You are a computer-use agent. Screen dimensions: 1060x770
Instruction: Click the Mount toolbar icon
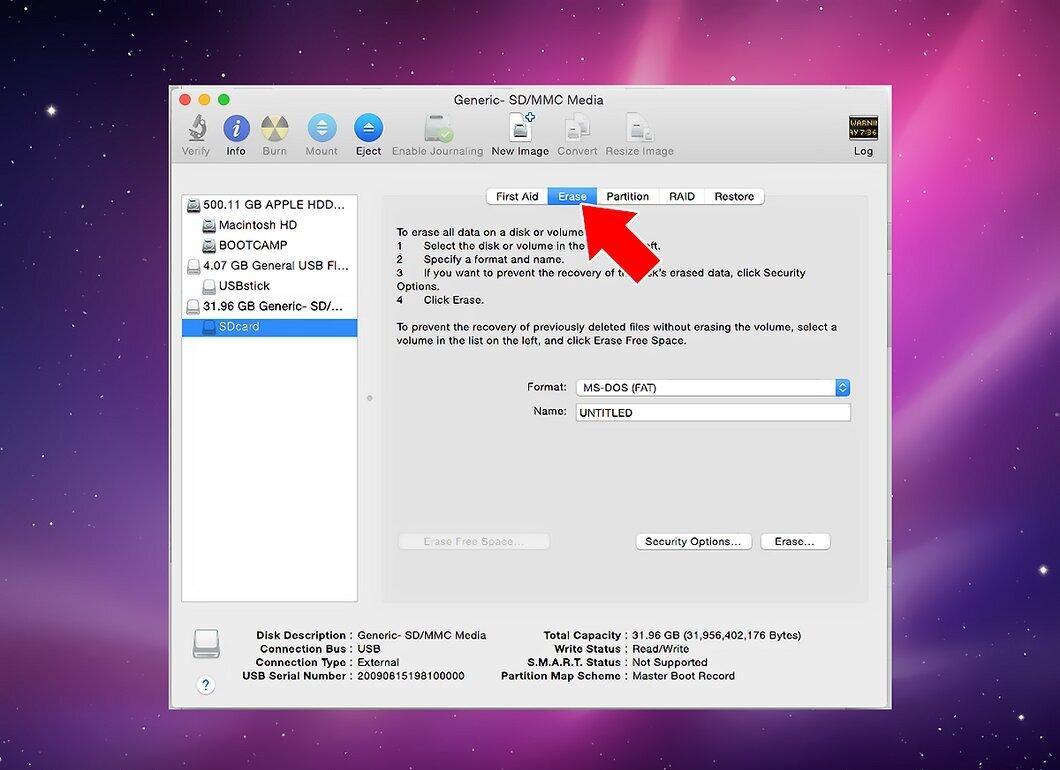tap(322, 128)
